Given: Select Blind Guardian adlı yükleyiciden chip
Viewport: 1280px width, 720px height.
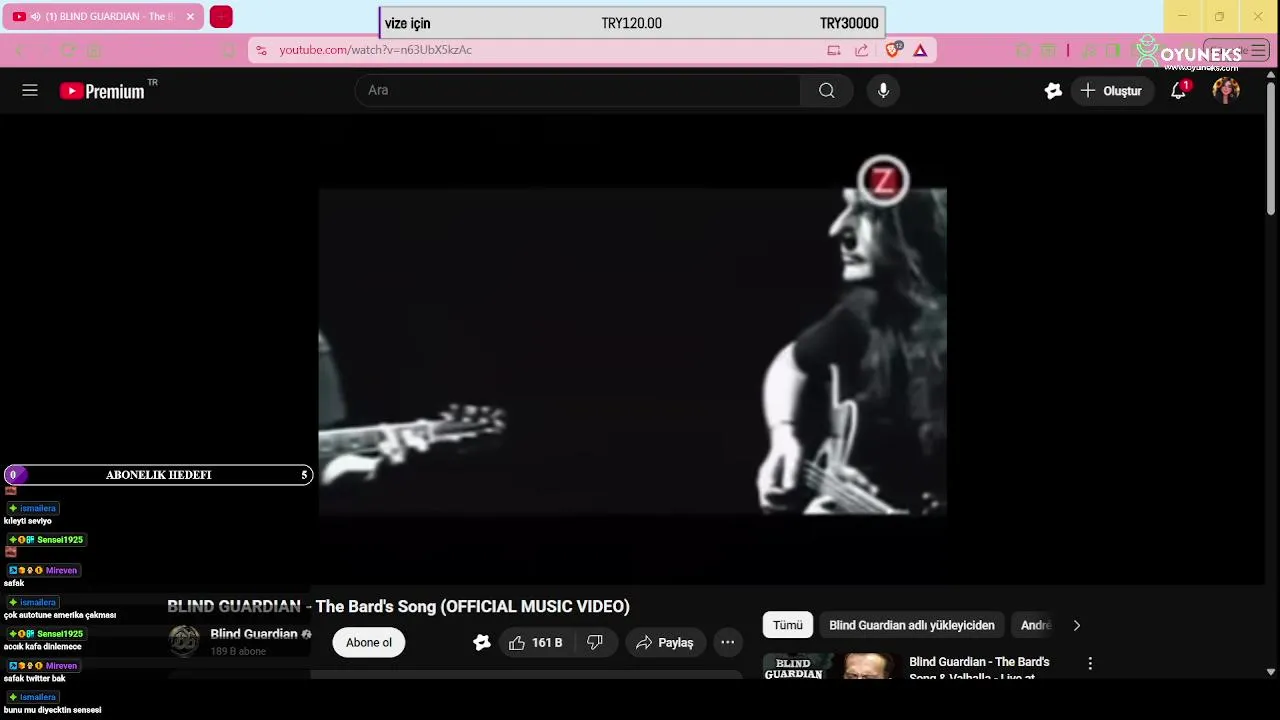Looking at the screenshot, I should pos(912,625).
